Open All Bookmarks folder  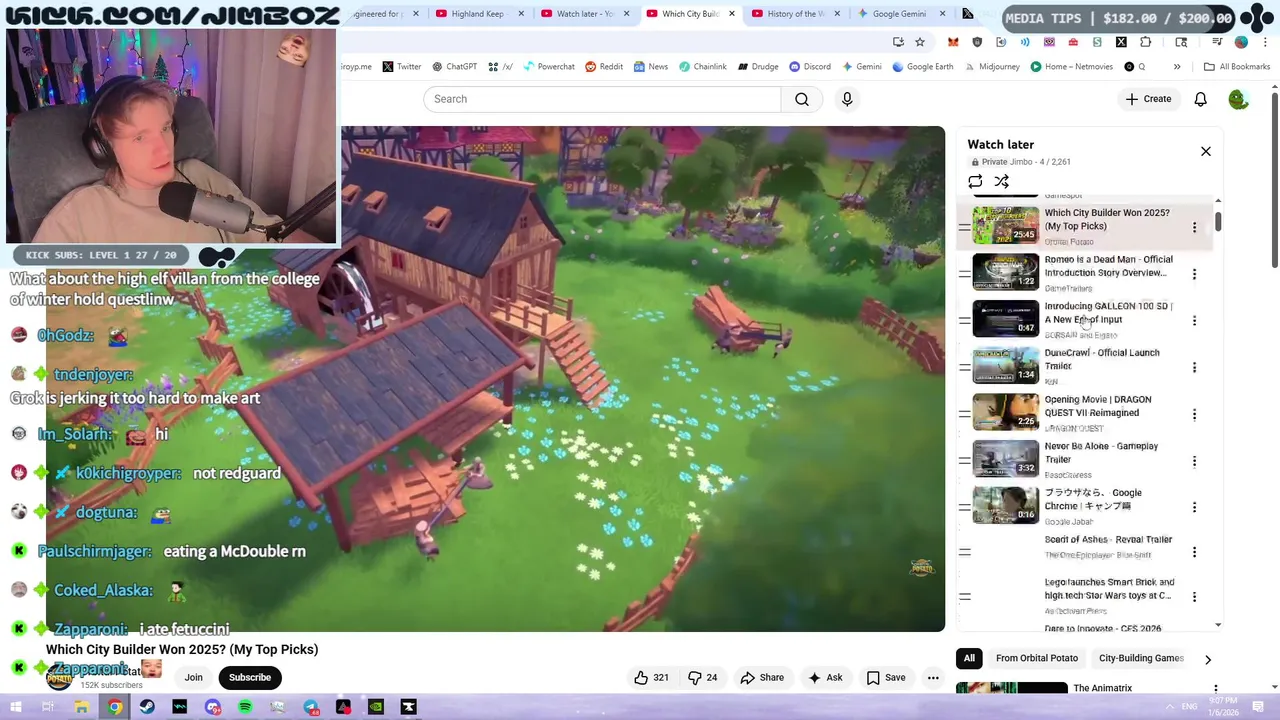(x=1237, y=67)
